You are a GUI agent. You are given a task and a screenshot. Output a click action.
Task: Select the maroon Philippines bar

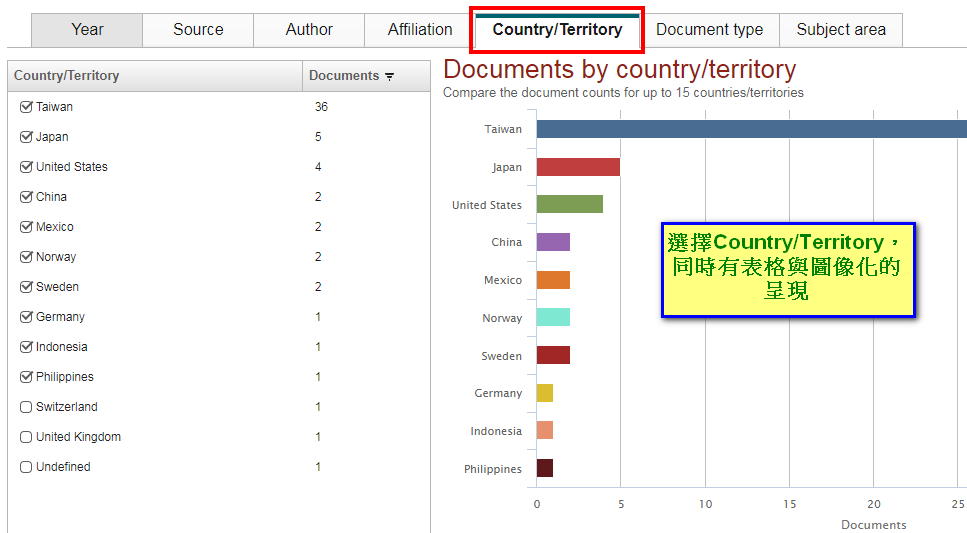coord(545,468)
